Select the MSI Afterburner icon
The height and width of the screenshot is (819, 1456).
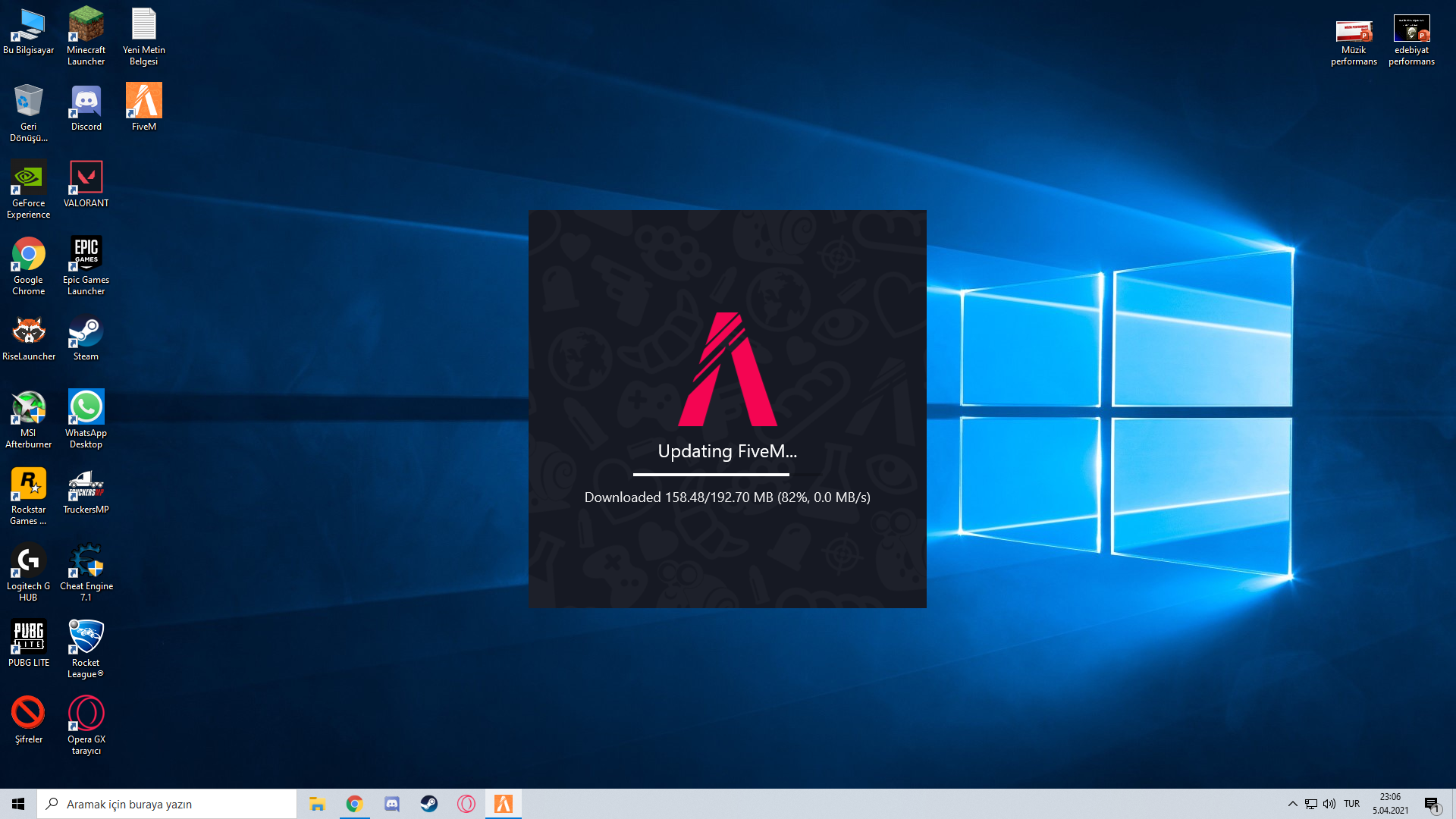tap(28, 409)
